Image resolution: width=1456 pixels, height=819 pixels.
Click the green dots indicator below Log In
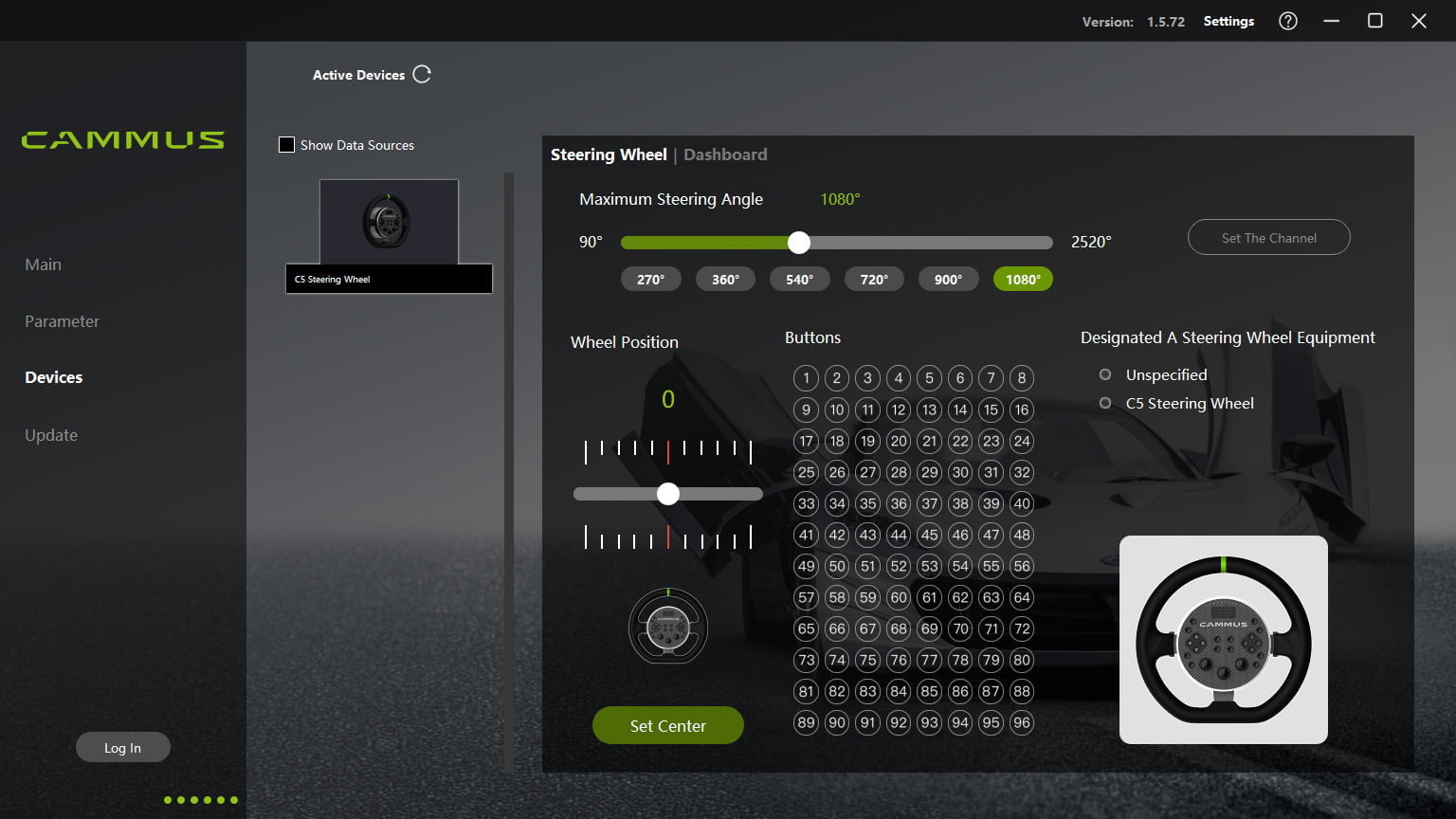point(201,800)
